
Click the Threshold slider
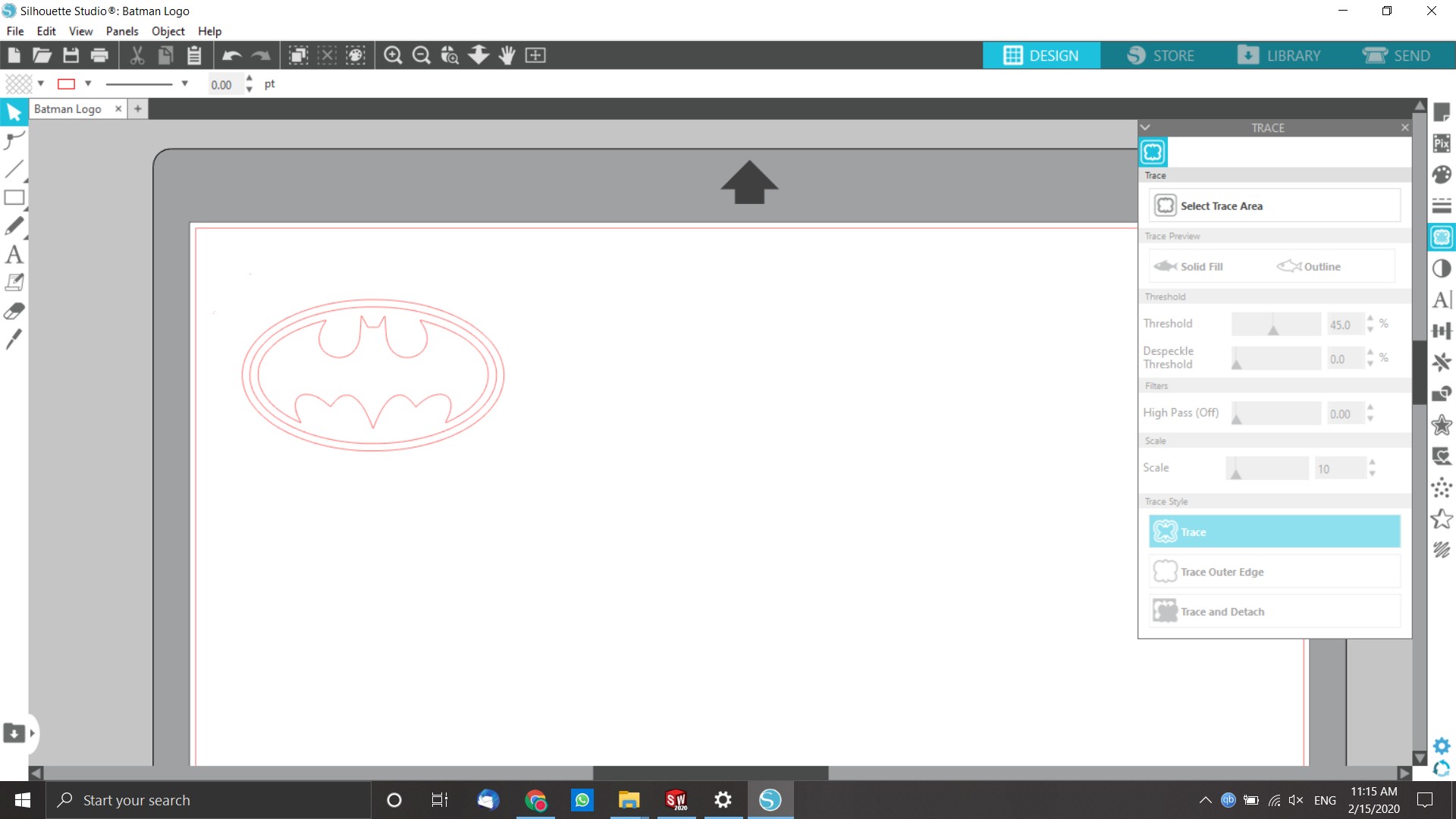tap(1276, 325)
